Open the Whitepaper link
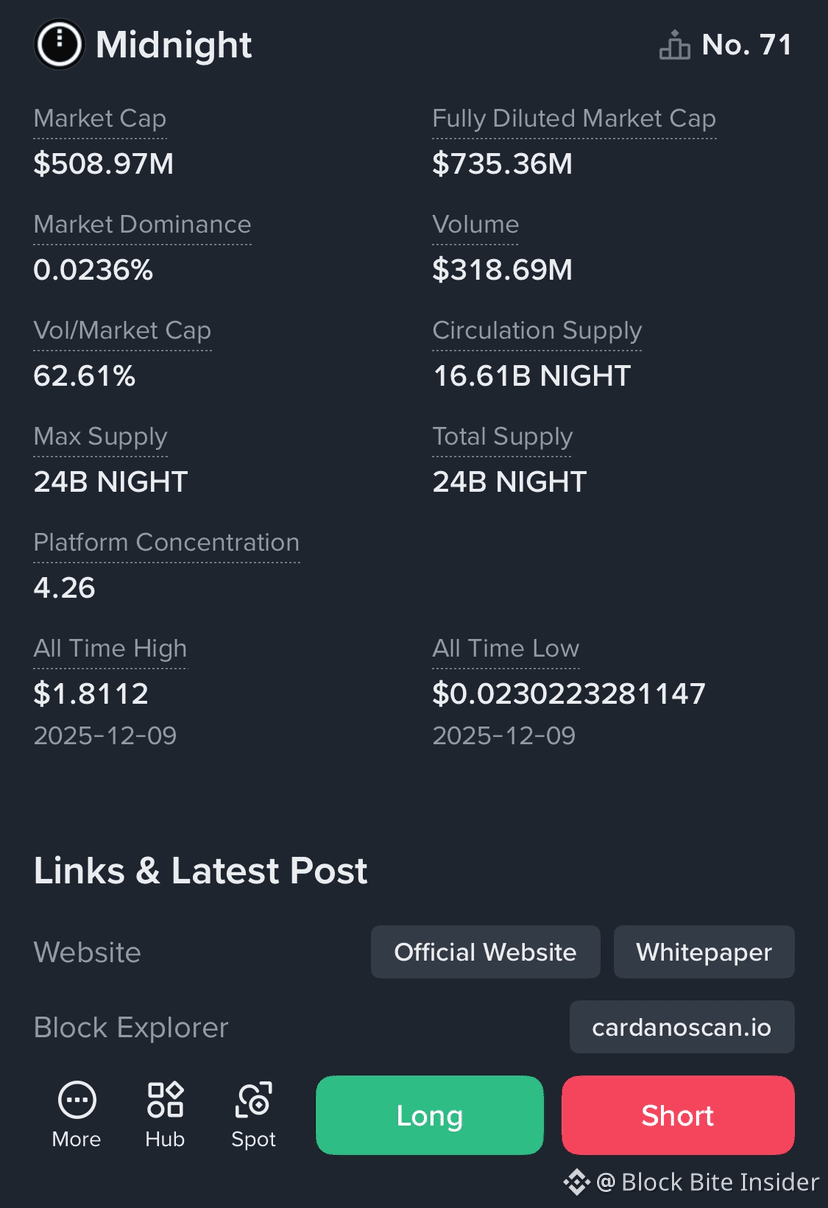The image size is (828, 1208). [704, 952]
